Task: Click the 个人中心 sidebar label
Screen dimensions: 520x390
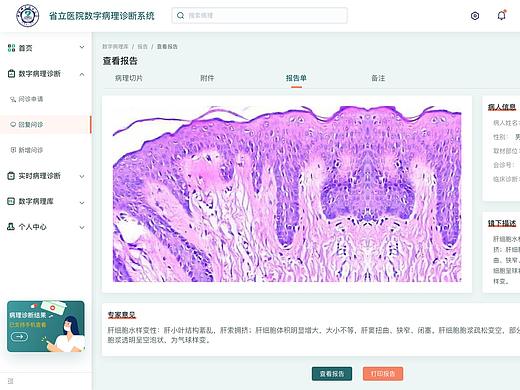Action: 32,227
